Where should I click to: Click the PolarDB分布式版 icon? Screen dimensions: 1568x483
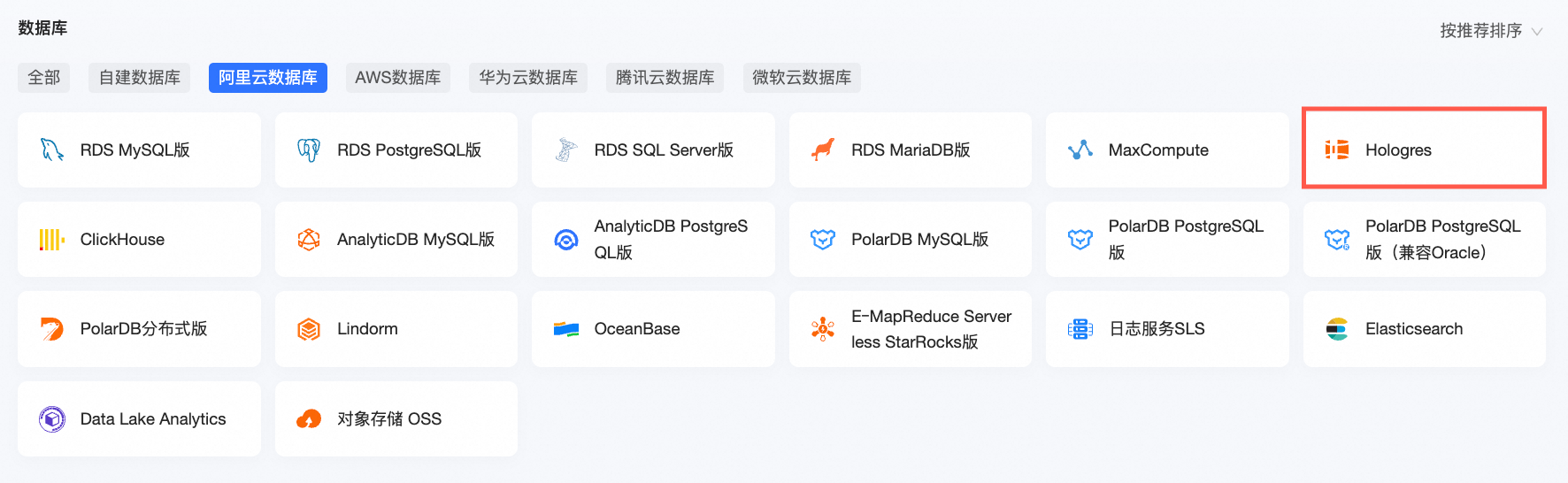coord(51,329)
